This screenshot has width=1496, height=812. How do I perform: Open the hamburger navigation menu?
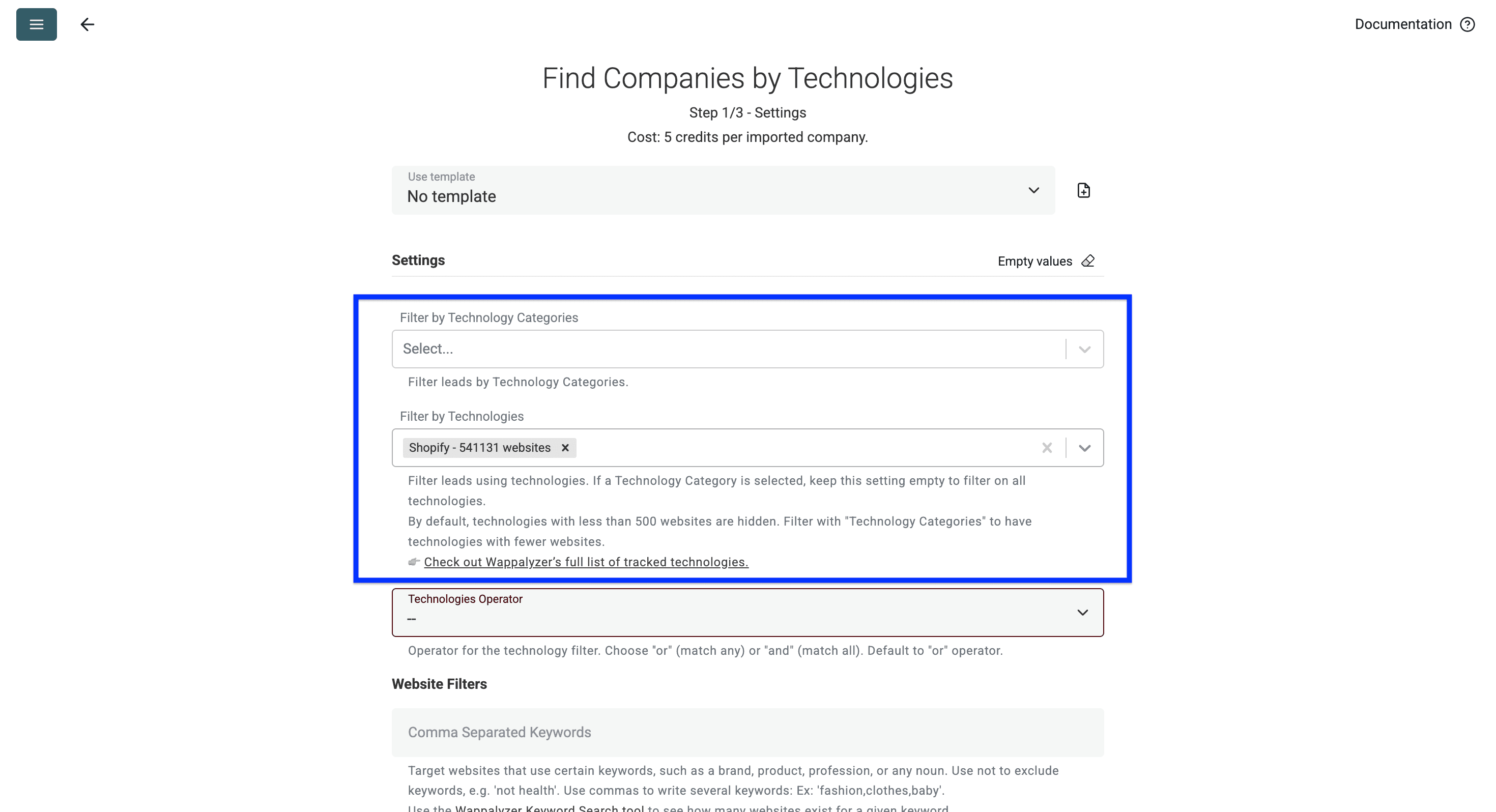[36, 24]
